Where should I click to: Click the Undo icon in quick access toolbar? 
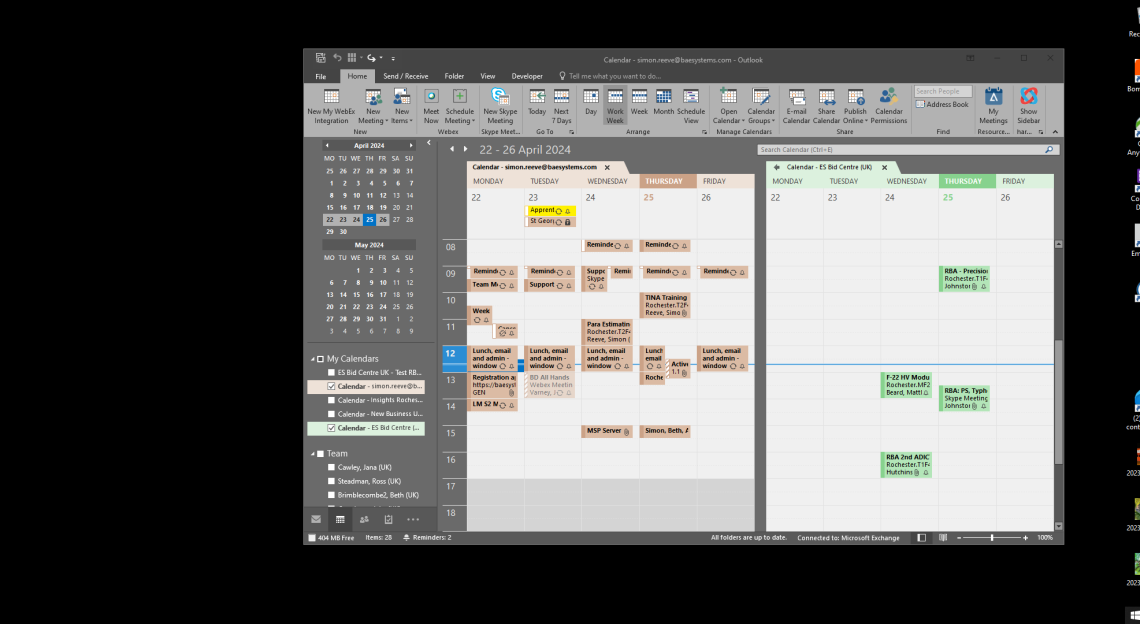(337, 57)
